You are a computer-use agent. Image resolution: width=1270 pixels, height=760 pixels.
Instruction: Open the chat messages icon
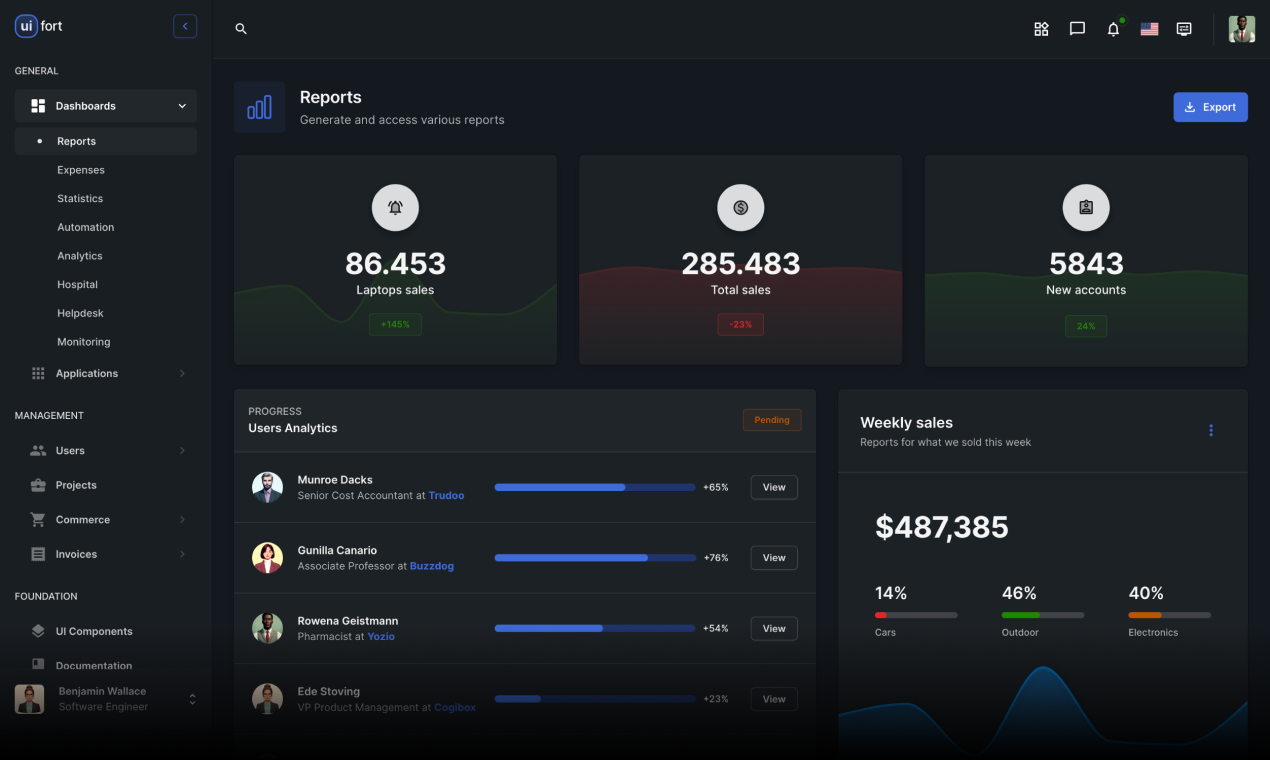[1077, 29]
